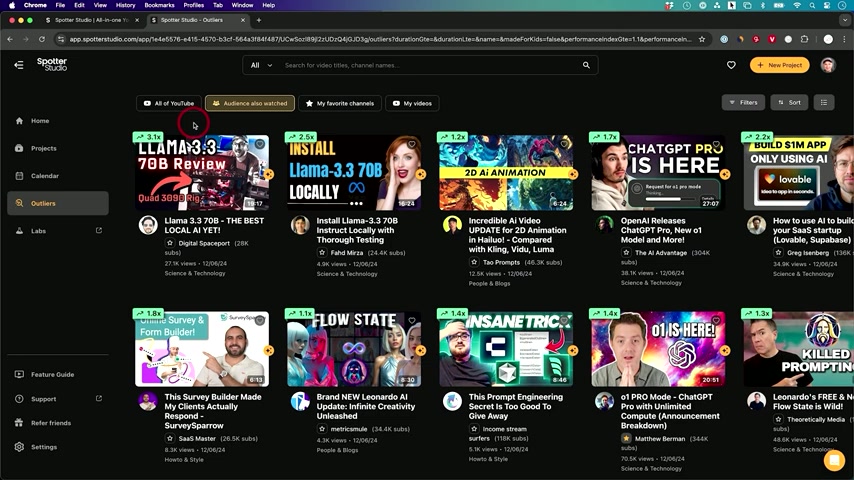Open a new Chrome tab

pos(259,20)
